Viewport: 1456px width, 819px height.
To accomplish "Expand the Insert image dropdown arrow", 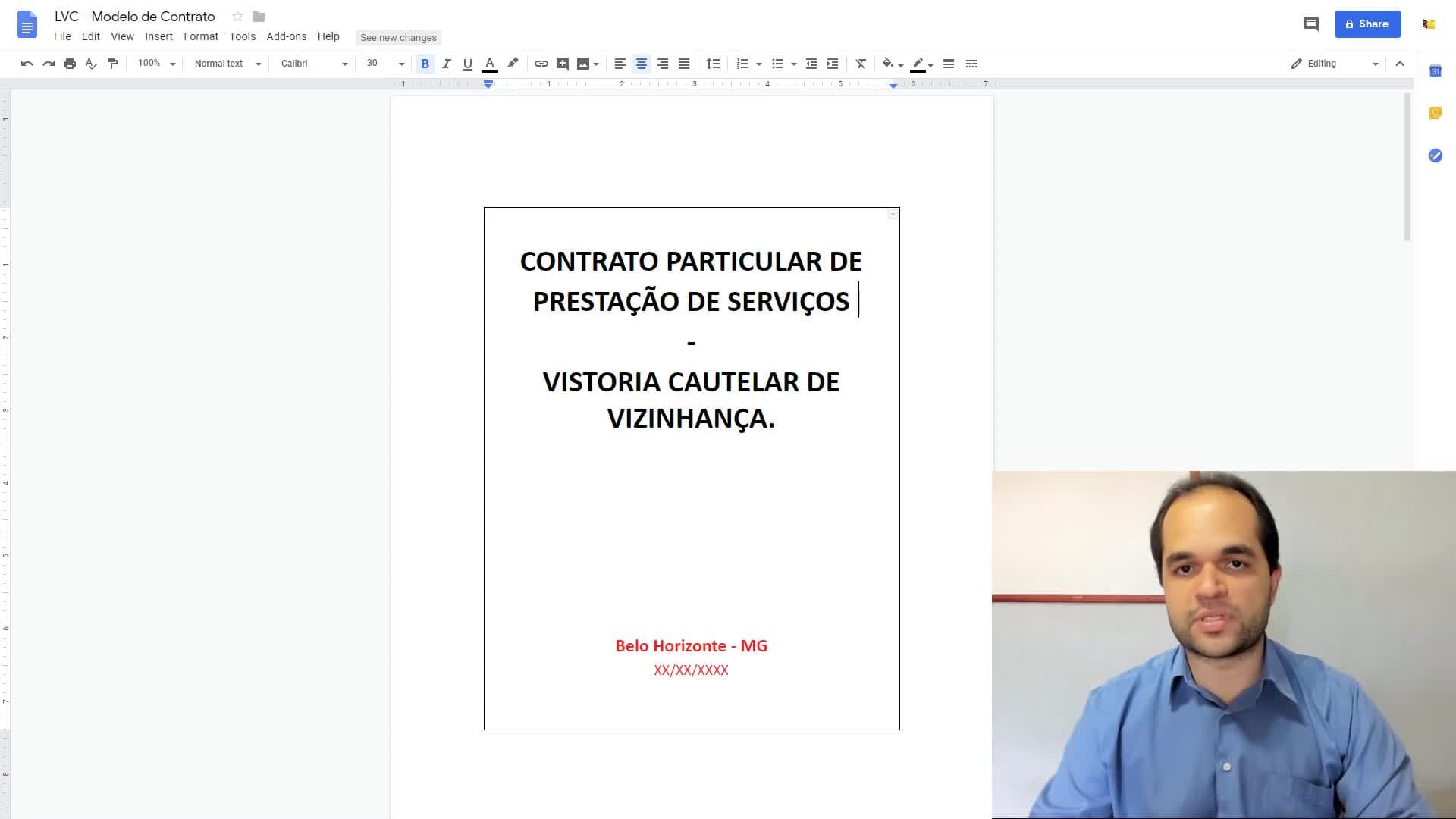I will (597, 64).
